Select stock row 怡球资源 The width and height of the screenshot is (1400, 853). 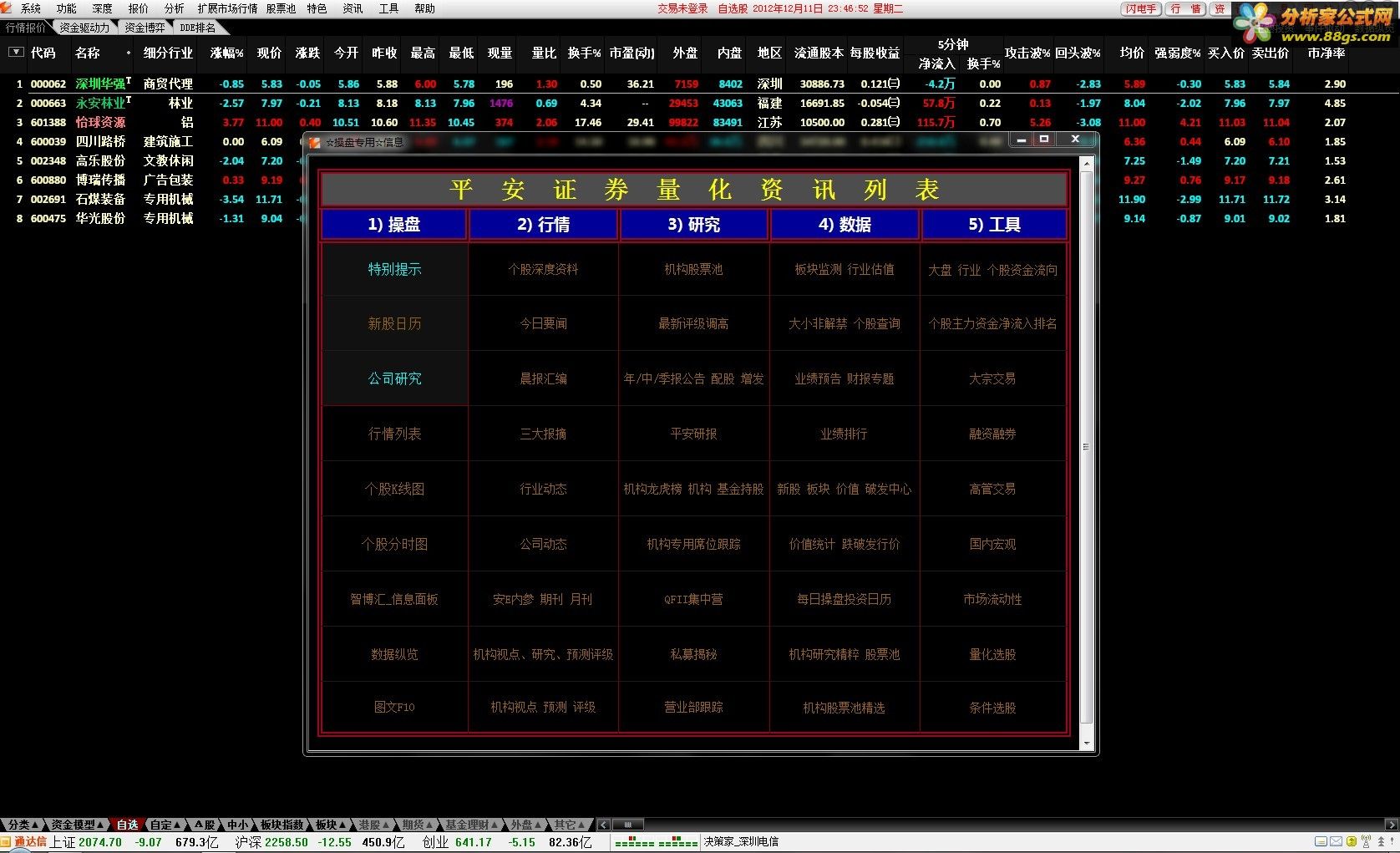pyautogui.click(x=700, y=122)
